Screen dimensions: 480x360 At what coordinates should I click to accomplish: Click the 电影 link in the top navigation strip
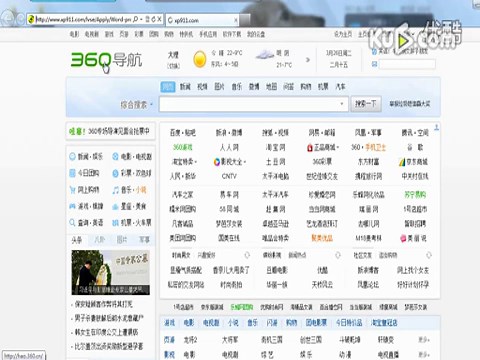(x=74, y=34)
